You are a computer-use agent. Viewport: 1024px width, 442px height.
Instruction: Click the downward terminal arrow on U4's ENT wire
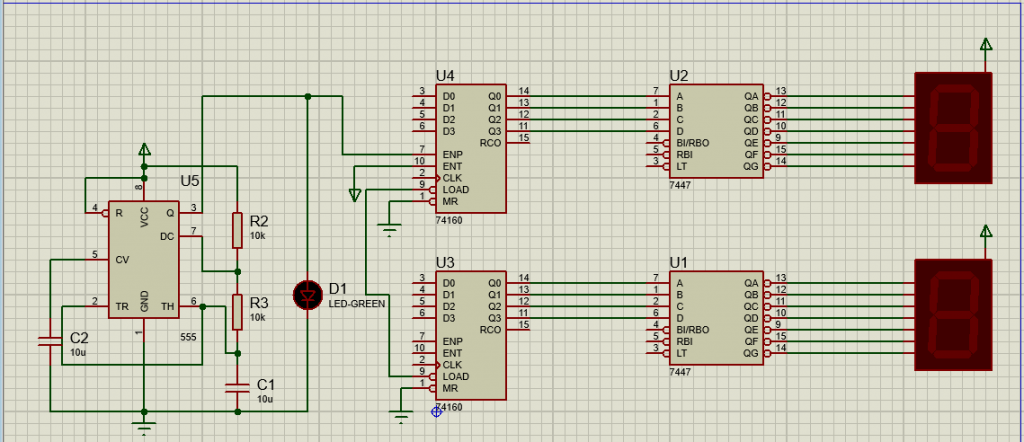point(355,195)
